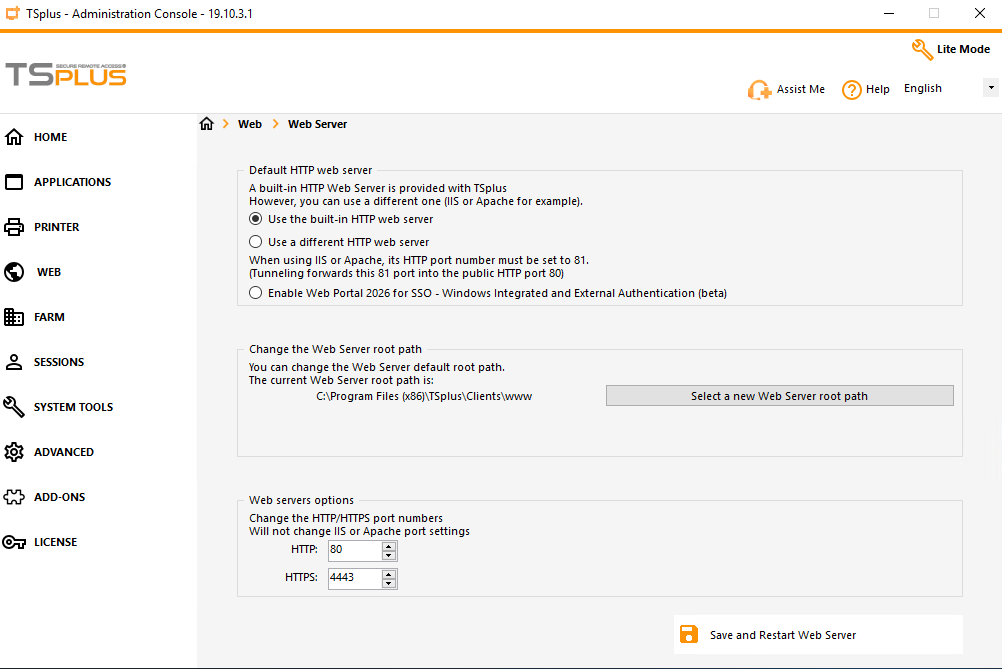This screenshot has height=669, width=1002.
Task: Decrease the HTTPS port using the stepper
Action: tap(388, 582)
